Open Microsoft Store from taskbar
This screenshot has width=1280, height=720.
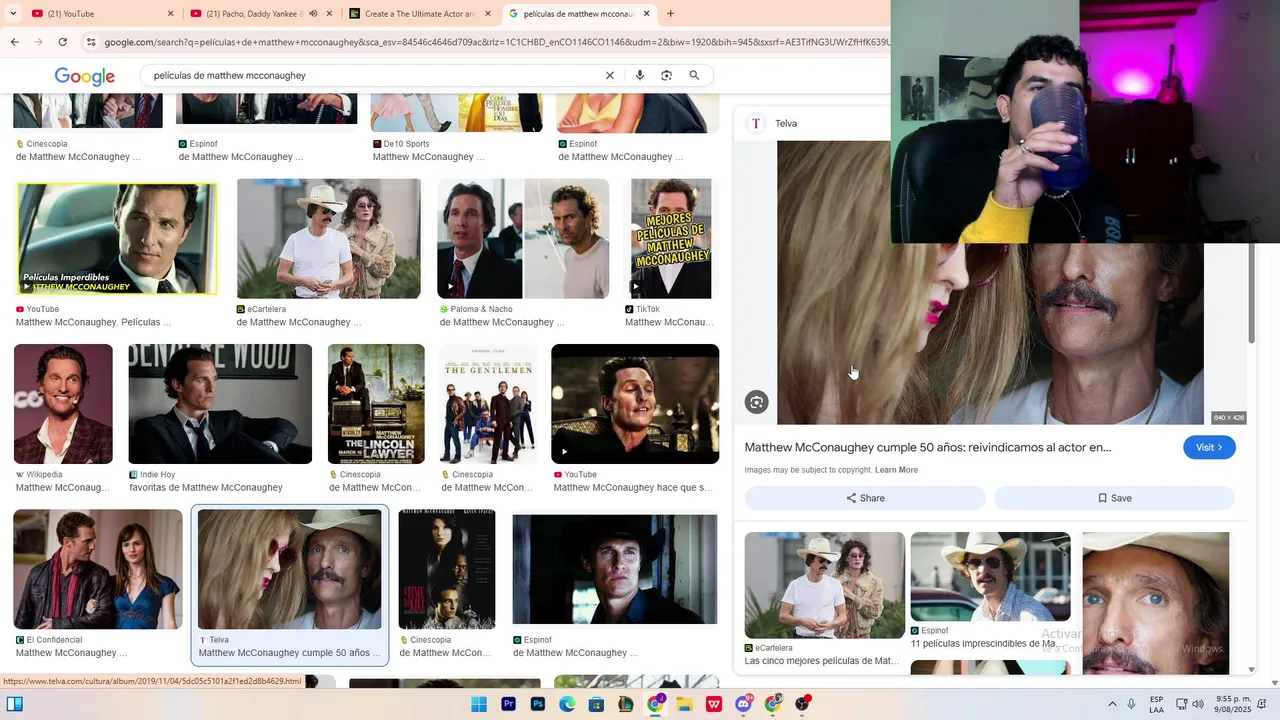coord(597,704)
